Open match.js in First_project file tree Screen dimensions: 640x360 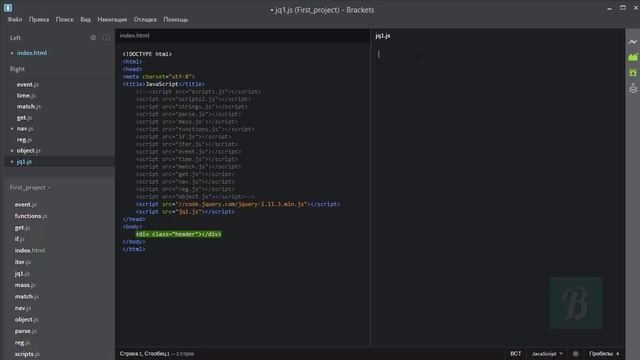[27, 296]
